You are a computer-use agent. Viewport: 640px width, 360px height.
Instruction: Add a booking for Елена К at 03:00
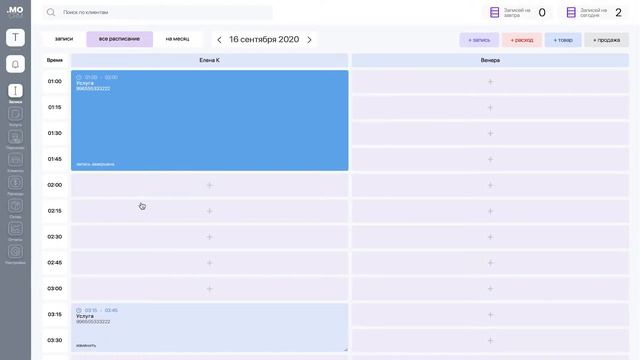click(x=209, y=289)
